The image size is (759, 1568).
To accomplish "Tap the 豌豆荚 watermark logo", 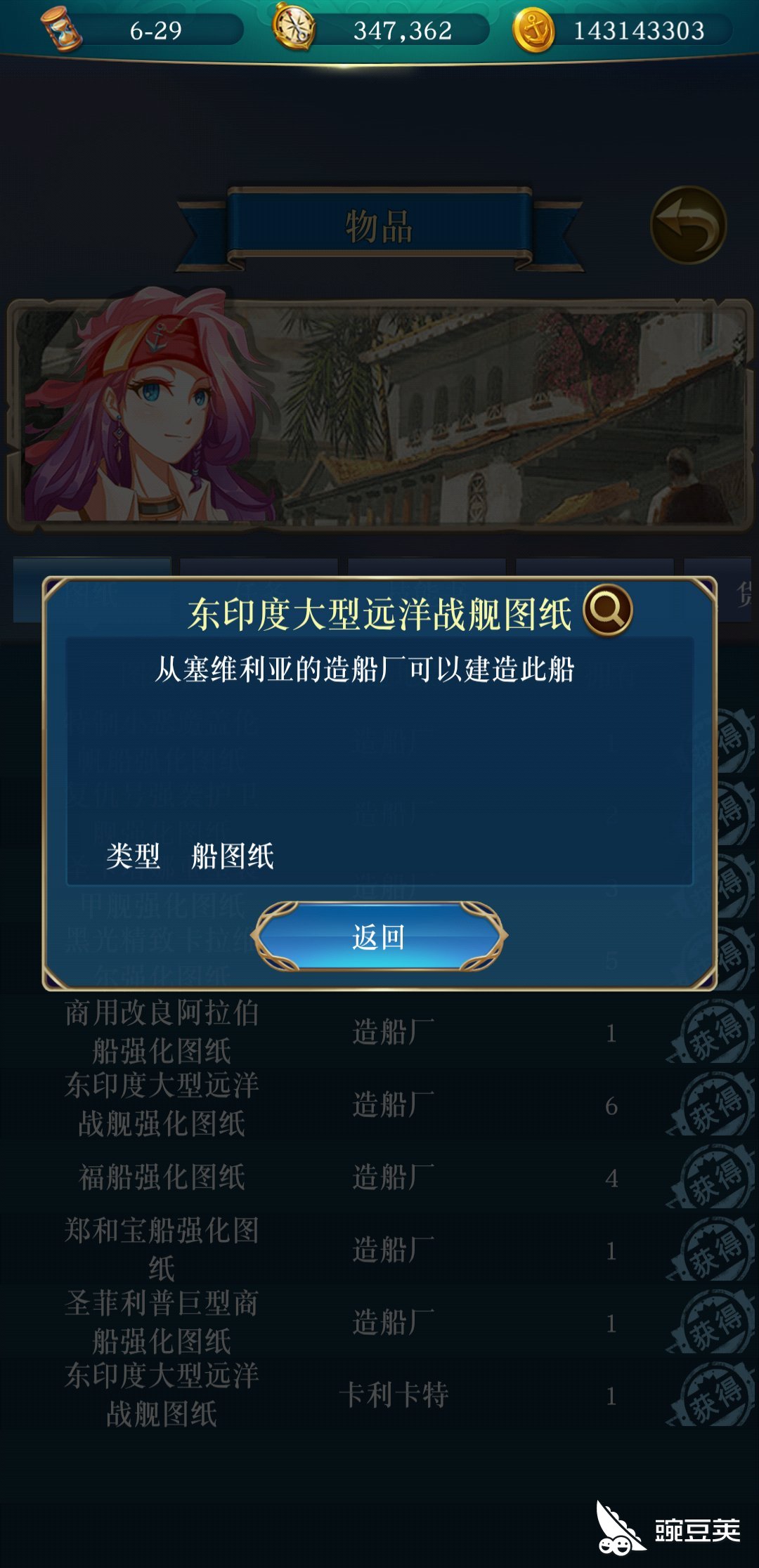I will (x=668, y=1529).
